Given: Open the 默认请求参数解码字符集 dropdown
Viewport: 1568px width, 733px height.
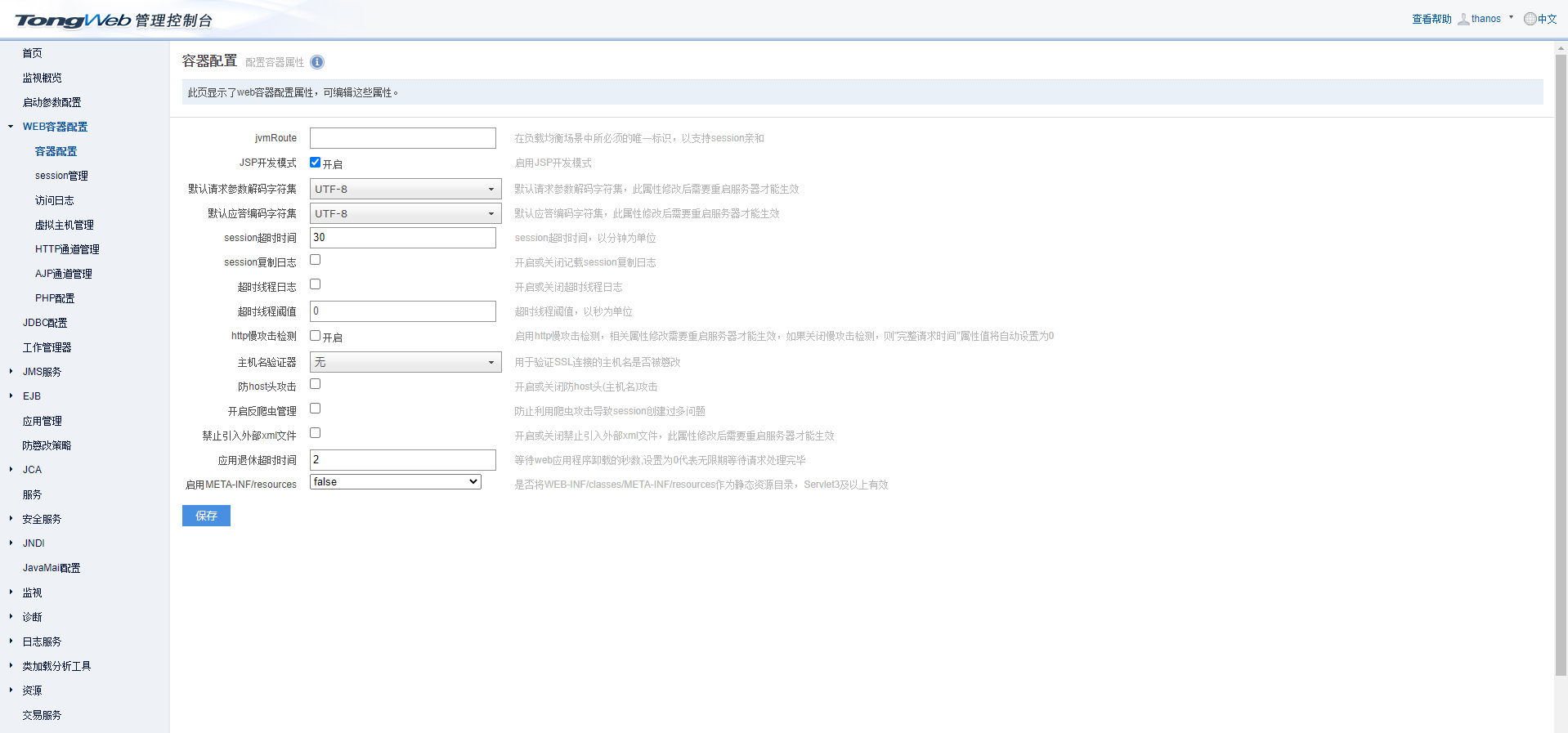Looking at the screenshot, I should pos(405,189).
